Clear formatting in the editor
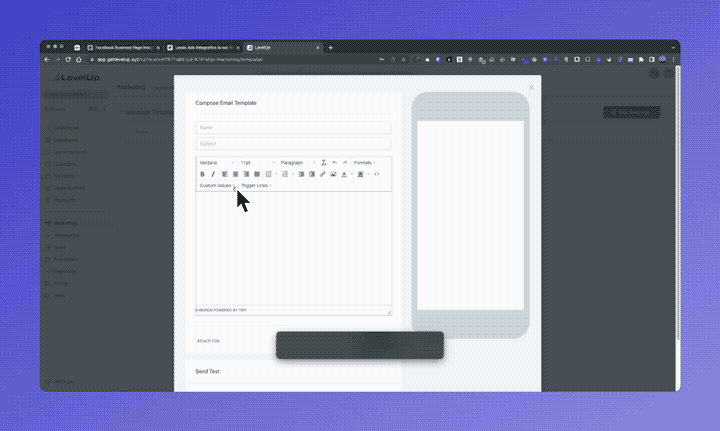Viewport: 720px width, 431px height. tap(323, 163)
